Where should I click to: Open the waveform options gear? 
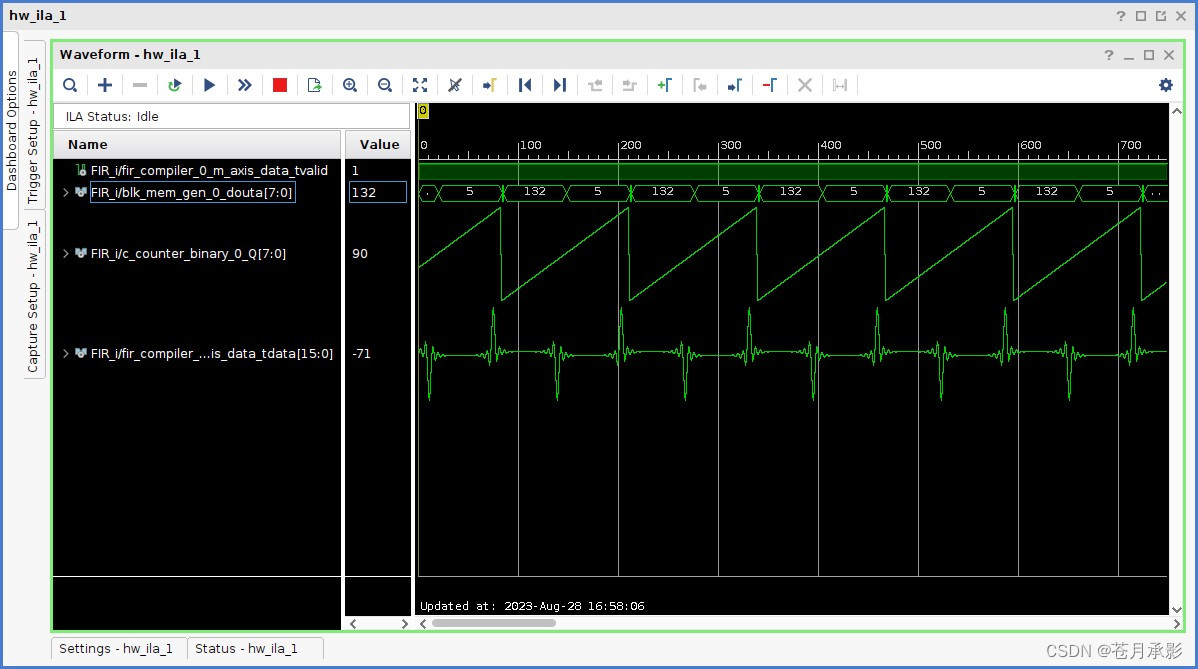pos(1166,85)
